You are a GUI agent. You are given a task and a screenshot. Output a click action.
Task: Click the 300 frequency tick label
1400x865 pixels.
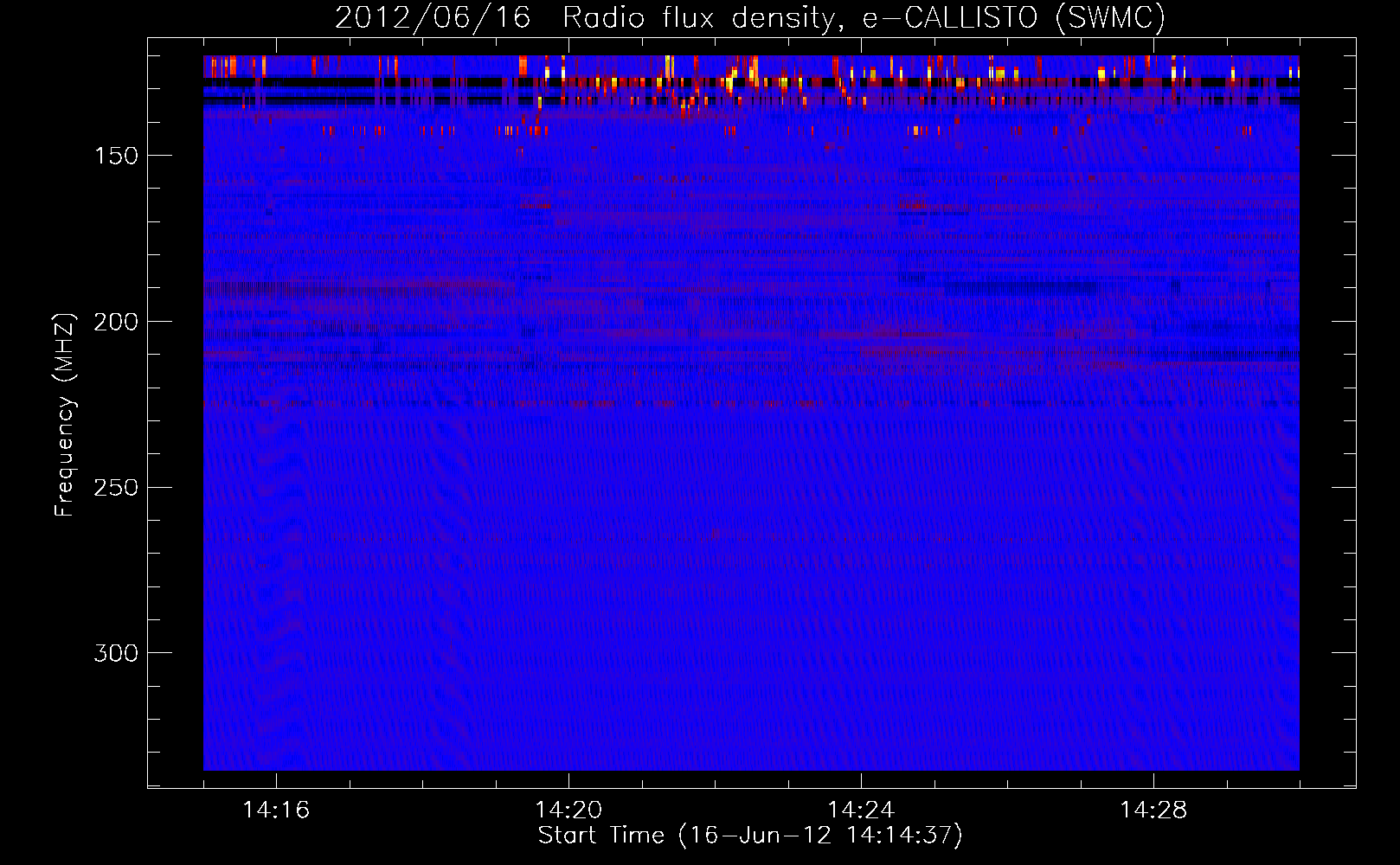[x=116, y=653]
